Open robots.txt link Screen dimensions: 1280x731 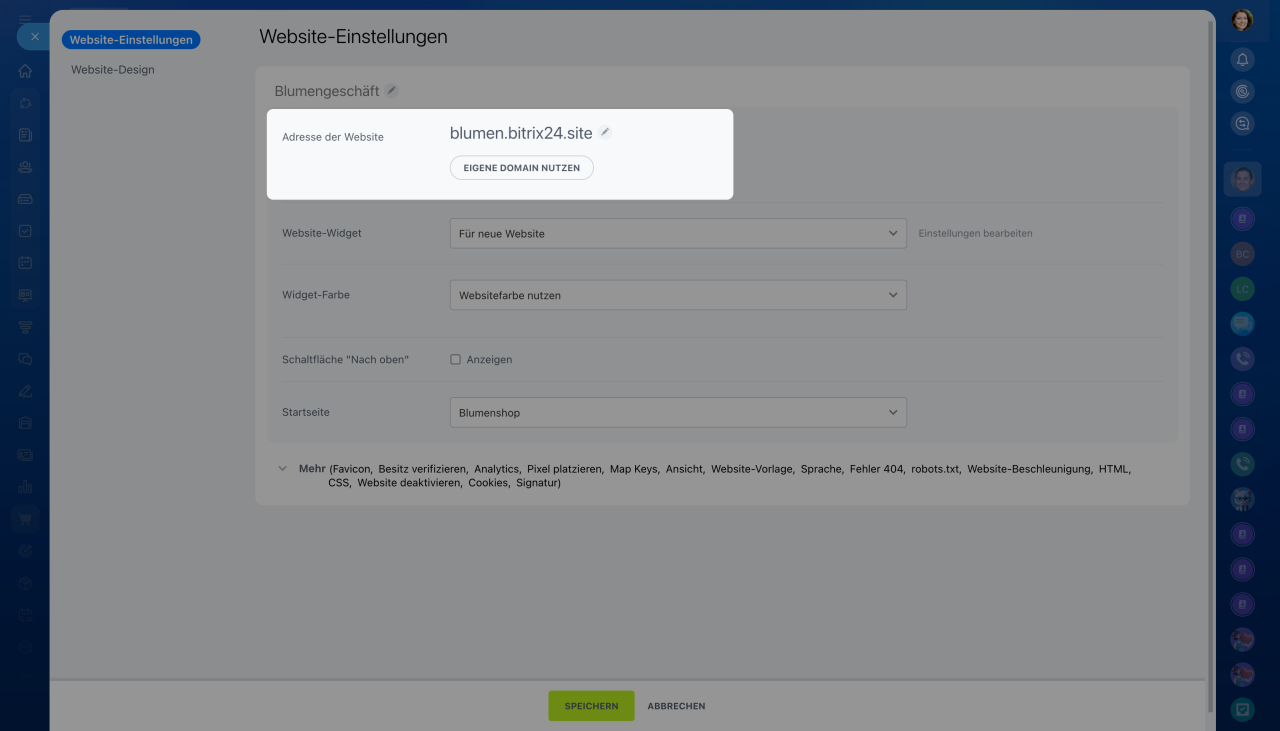tap(935, 468)
